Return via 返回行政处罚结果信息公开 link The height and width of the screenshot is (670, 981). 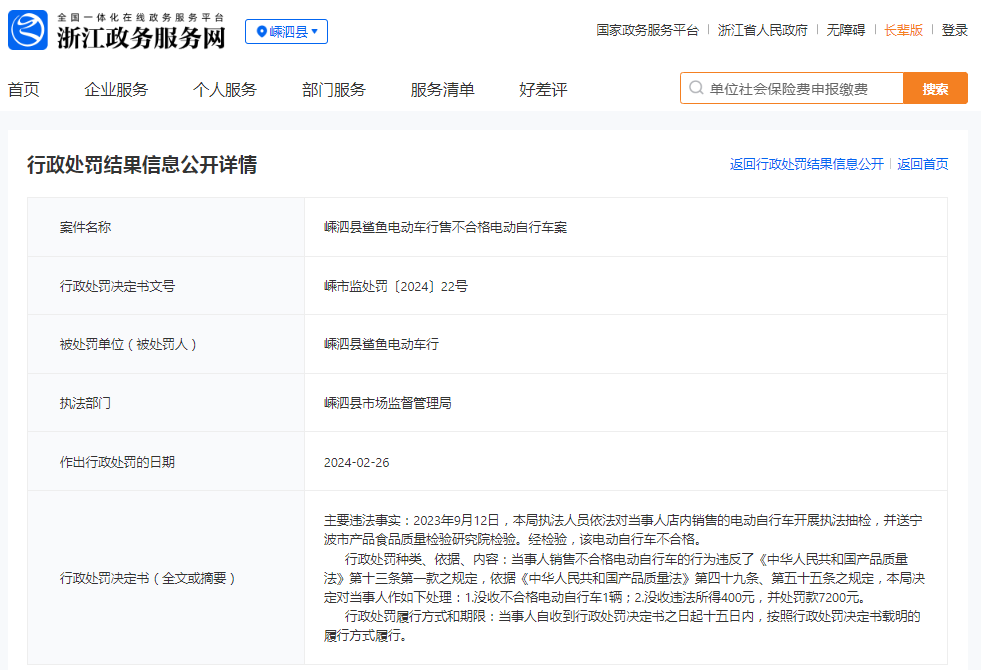[x=806, y=164]
